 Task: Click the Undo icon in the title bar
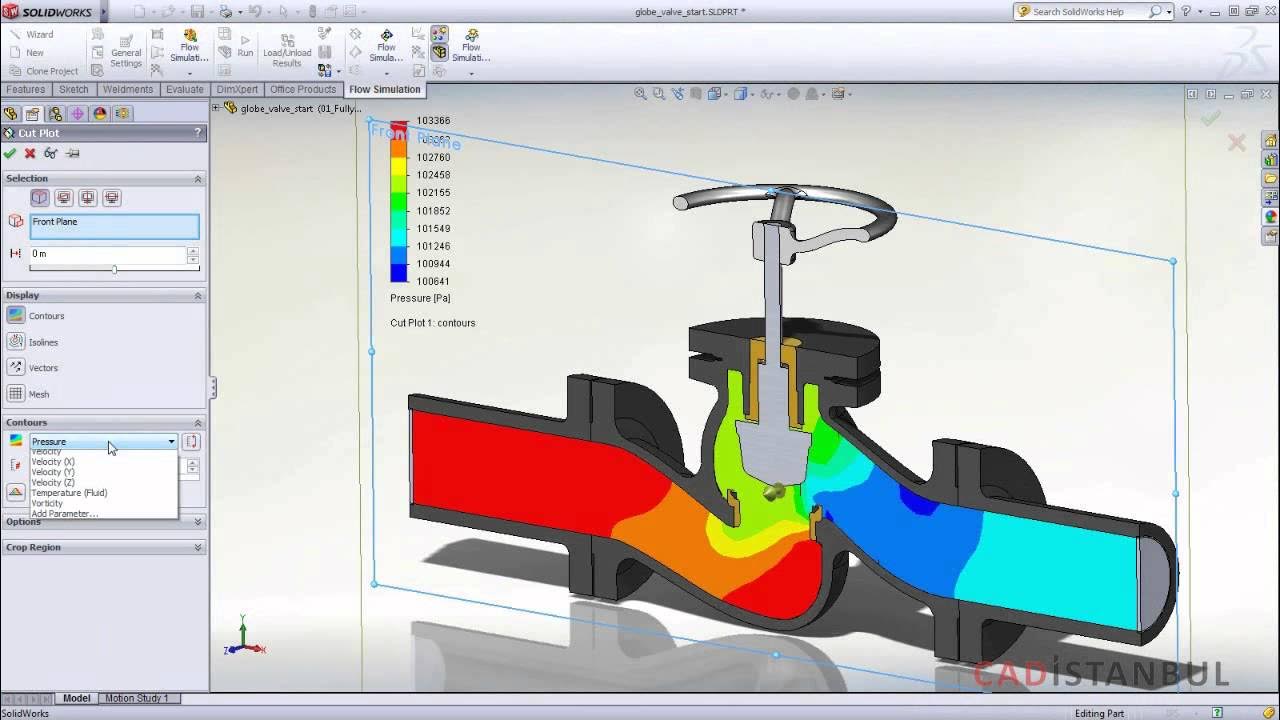point(255,12)
